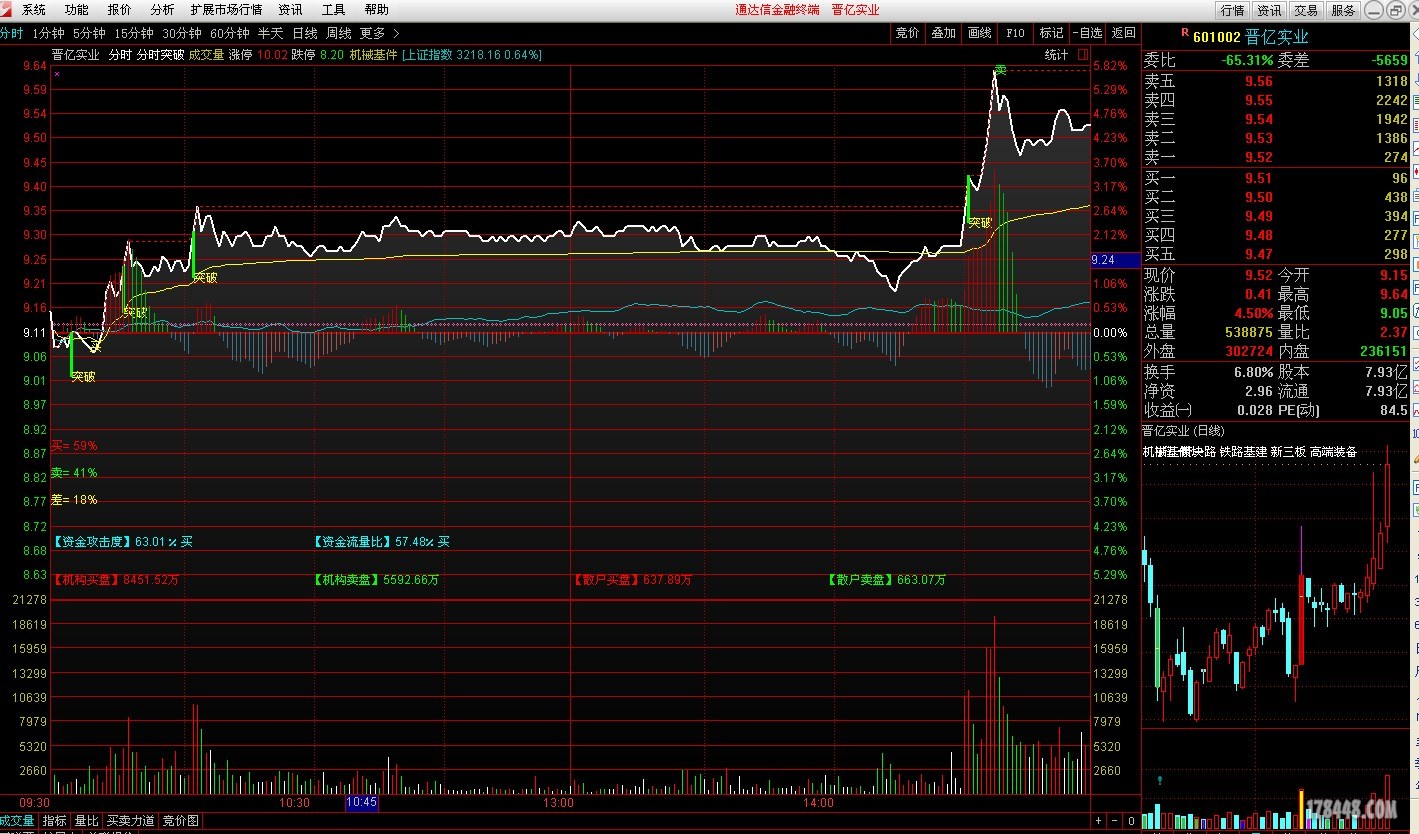Open the 工具 menu

coord(334,9)
